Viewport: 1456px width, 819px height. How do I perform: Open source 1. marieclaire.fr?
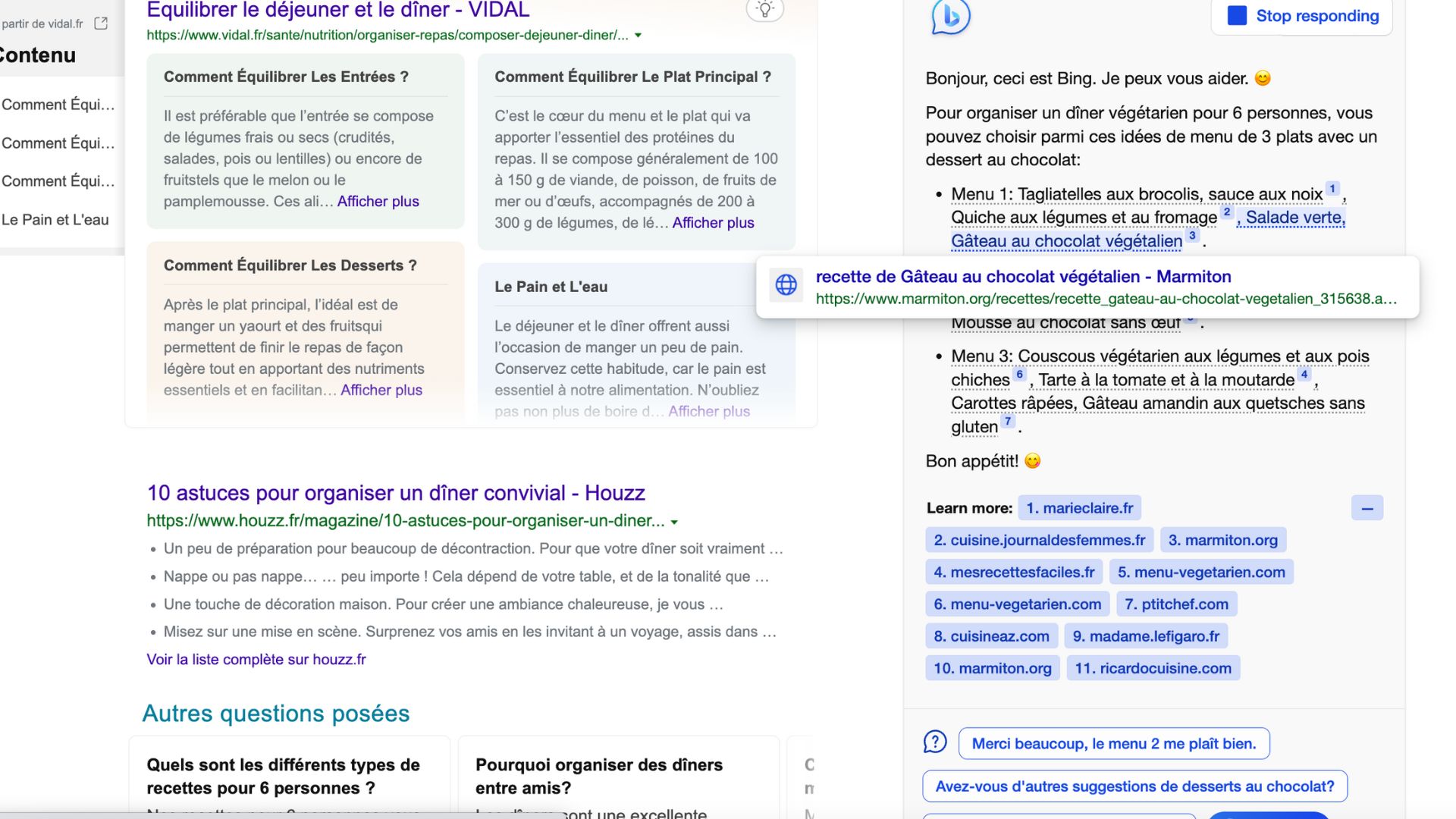point(1080,508)
